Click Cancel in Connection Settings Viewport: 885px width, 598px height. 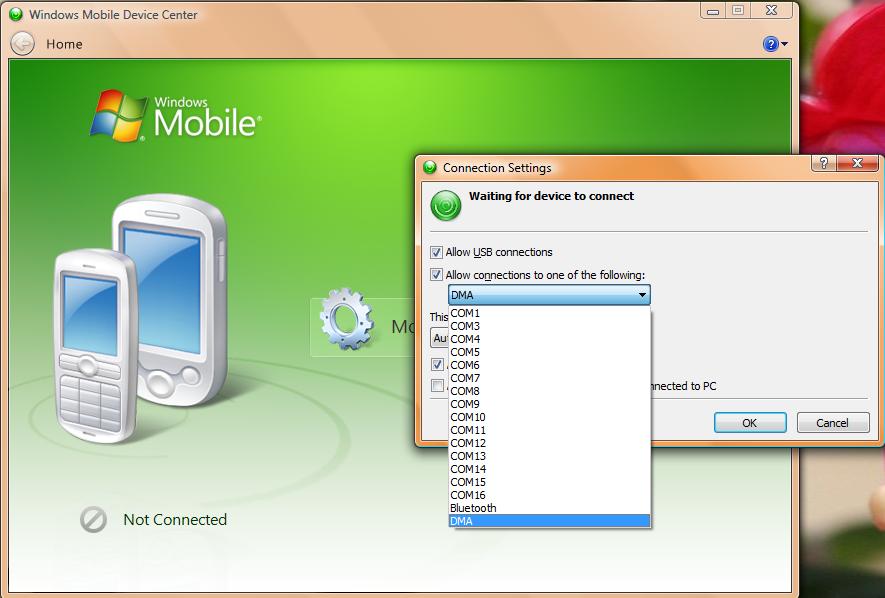point(833,423)
